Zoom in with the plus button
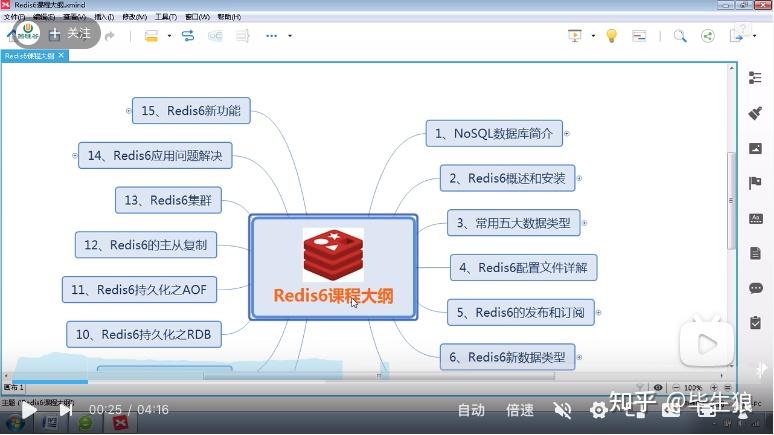Screen dimensions: 774x435 coord(714,388)
